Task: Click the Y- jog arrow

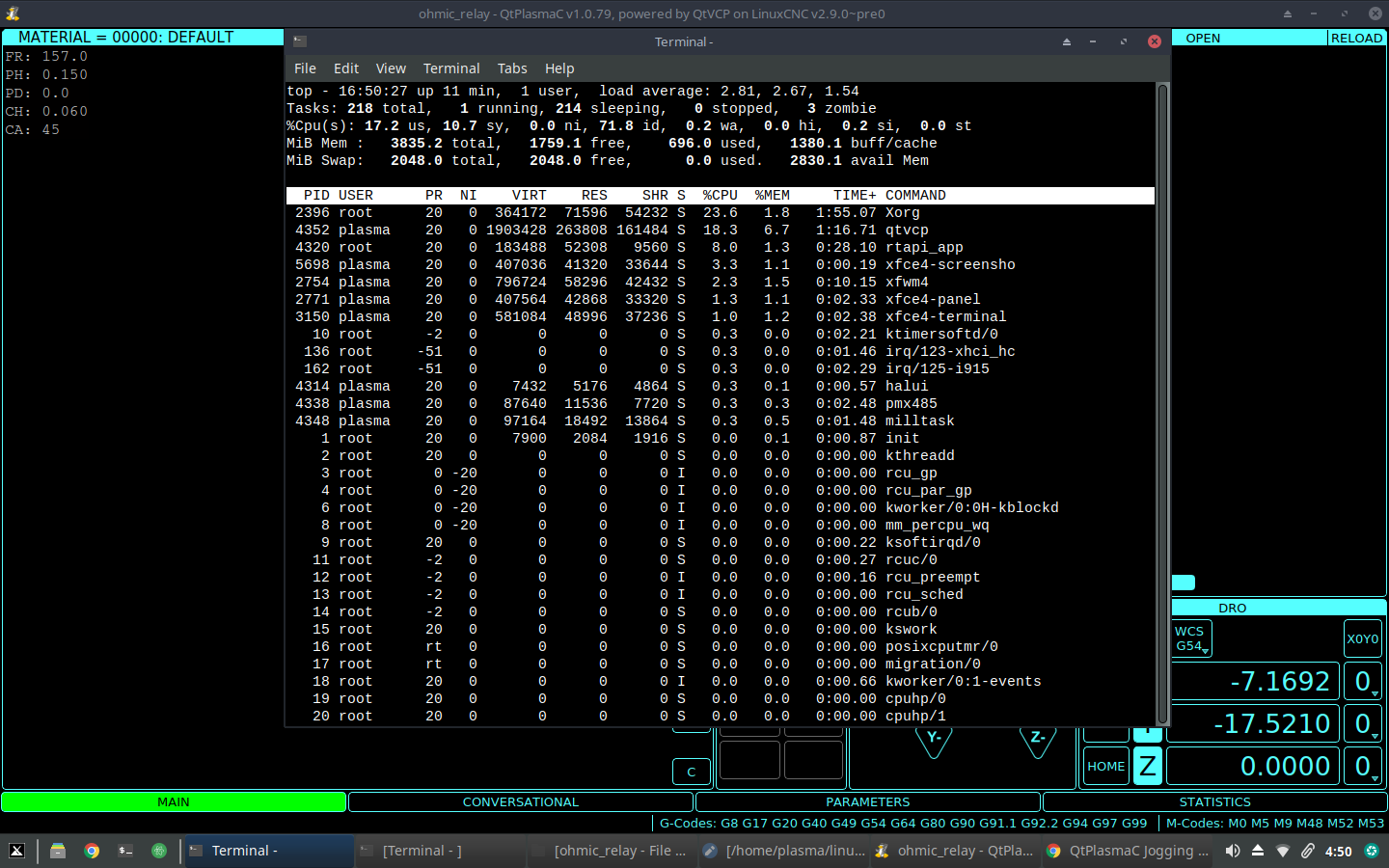Action: pos(934,741)
